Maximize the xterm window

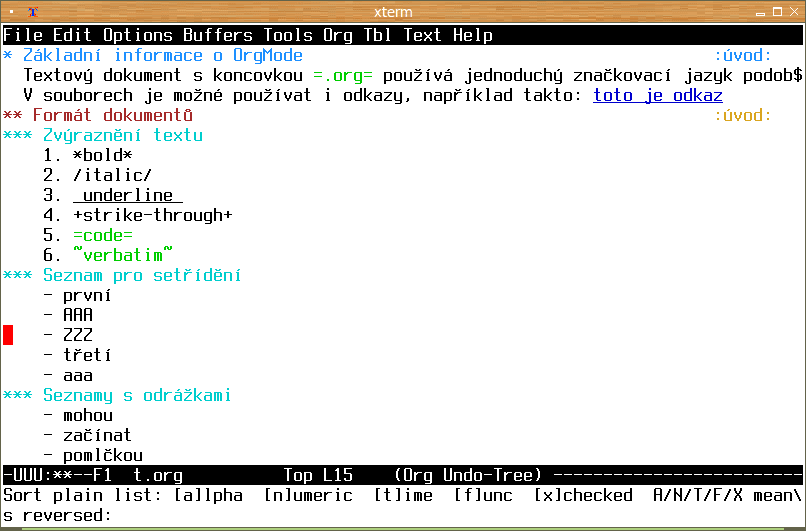point(777,12)
